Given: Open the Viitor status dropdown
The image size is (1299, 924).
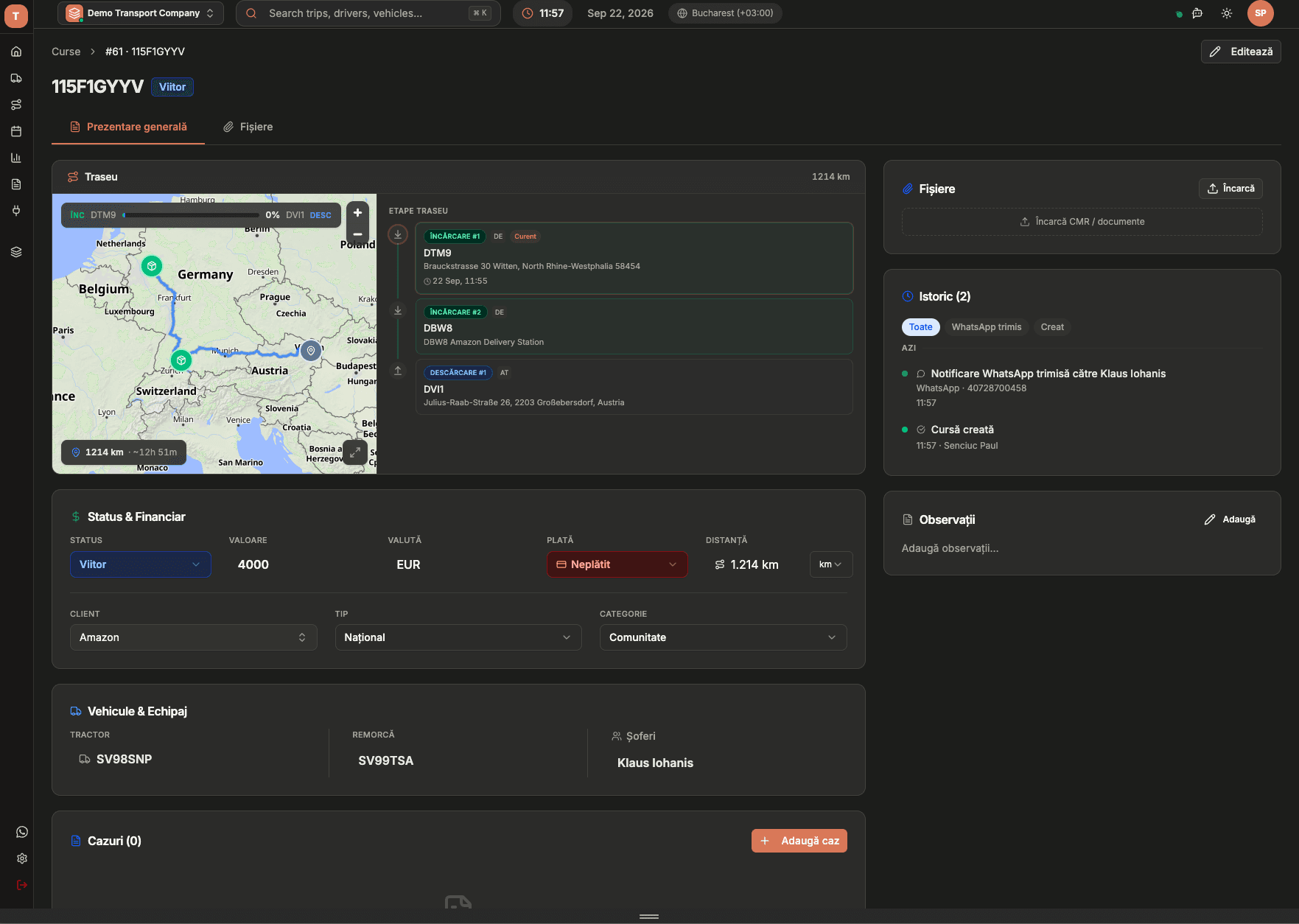Looking at the screenshot, I should tap(141, 564).
